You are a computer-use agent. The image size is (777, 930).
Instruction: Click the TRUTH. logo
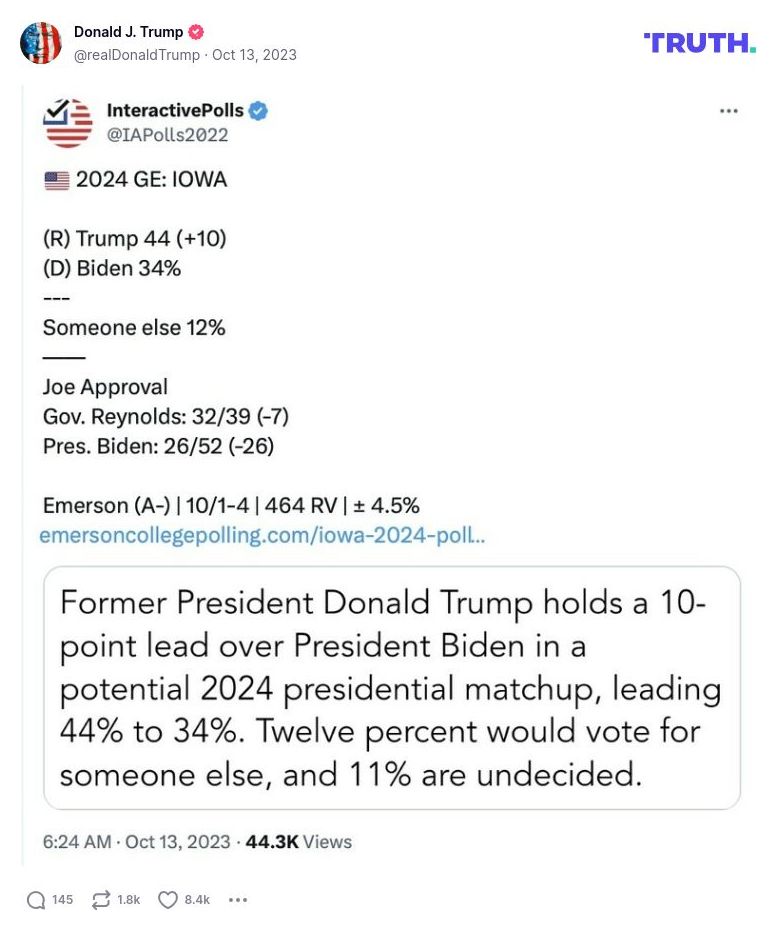point(699,42)
